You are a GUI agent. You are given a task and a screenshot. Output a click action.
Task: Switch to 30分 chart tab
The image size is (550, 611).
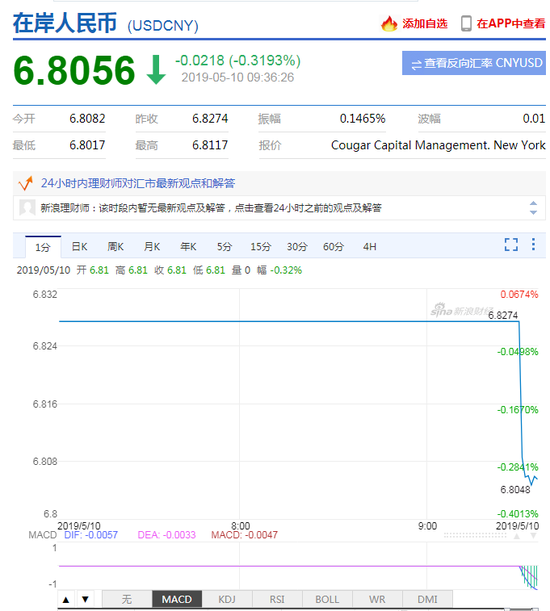pyautogui.click(x=297, y=247)
